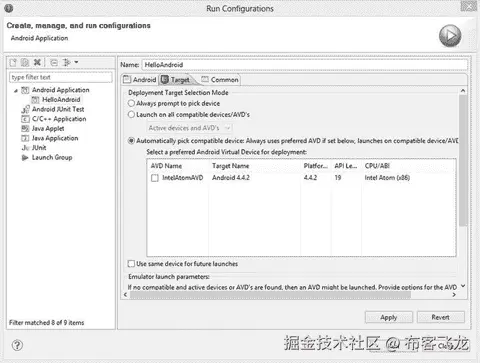This screenshot has height=363, width=480.
Task: Open Help with the question mark icon
Action: [17, 345]
